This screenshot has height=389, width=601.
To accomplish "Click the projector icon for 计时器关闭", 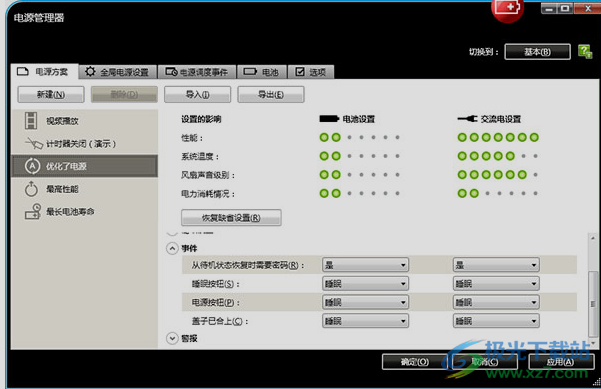I will (34, 143).
